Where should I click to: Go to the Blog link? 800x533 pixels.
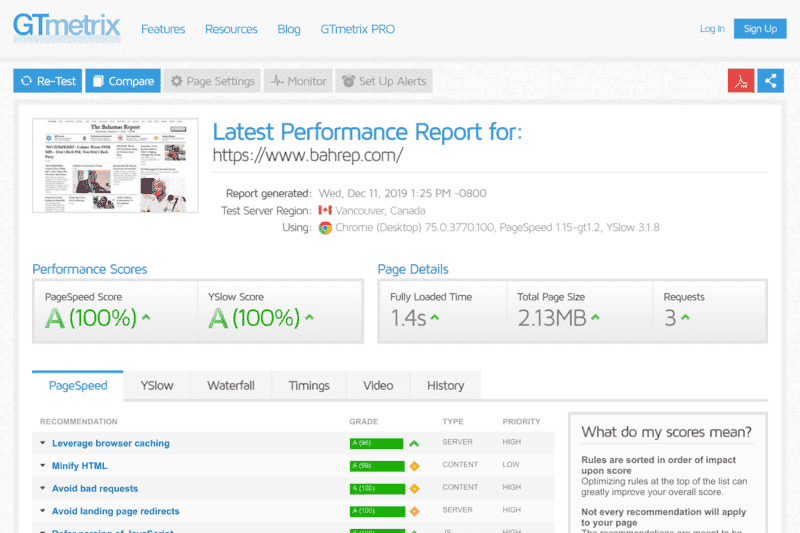pyautogui.click(x=289, y=30)
